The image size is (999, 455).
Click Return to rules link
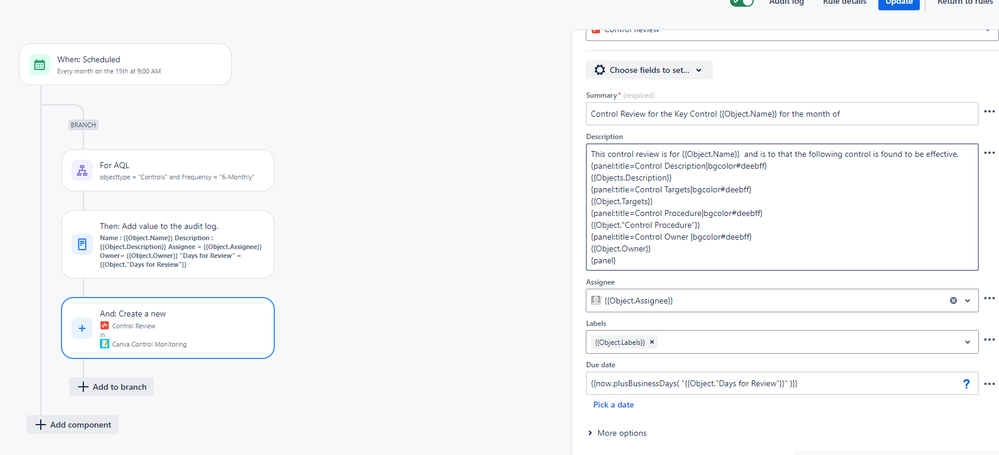[967, 3]
